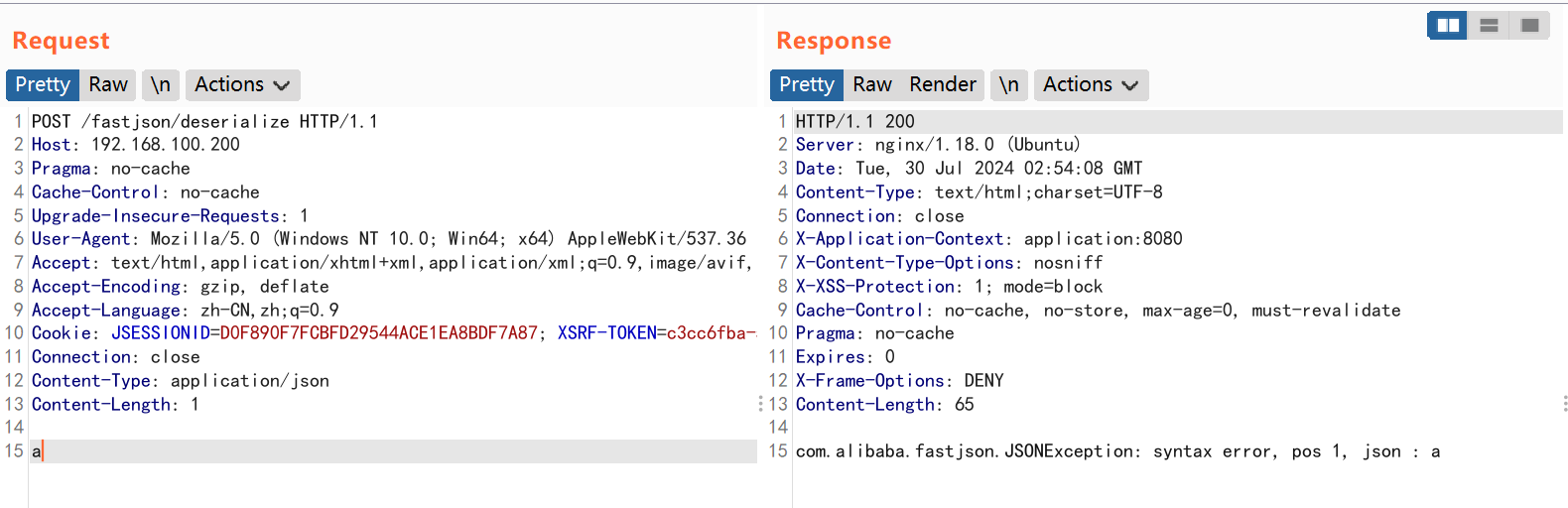Toggle \n display in Response panel
Image resolution: width=1568 pixels, height=508 pixels.
click(1009, 84)
